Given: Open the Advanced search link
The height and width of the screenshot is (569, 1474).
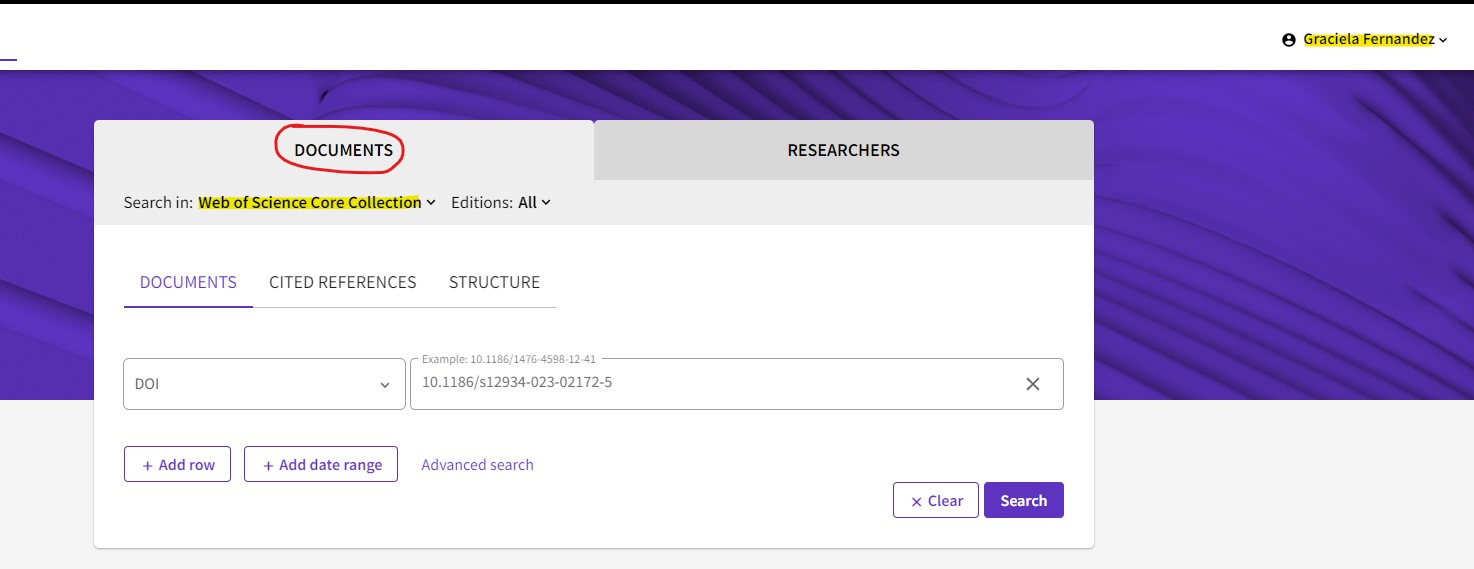Looking at the screenshot, I should click(477, 465).
